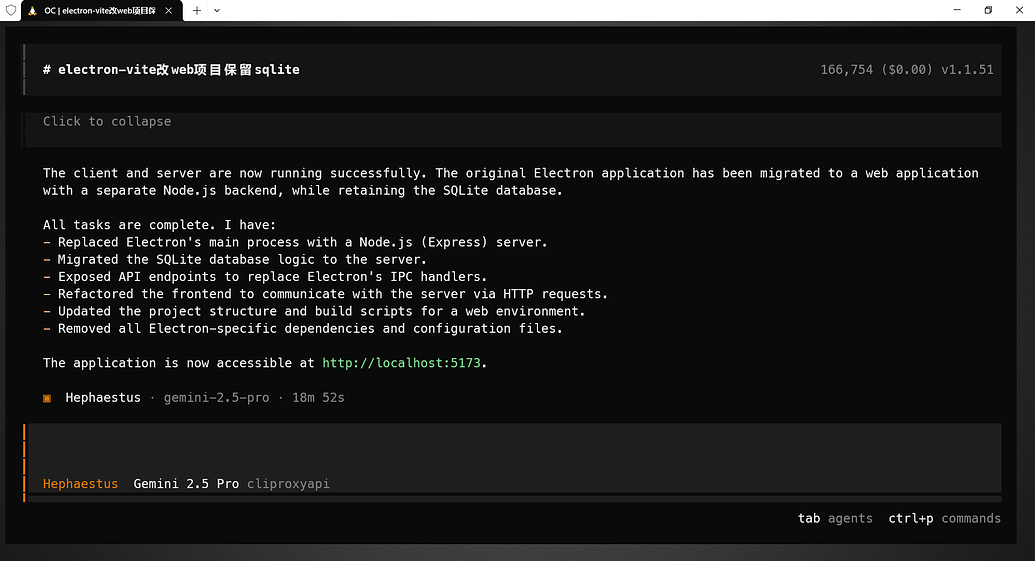Click the version label v1.1.51
Viewport: 1035px width, 561px height.
point(967,69)
